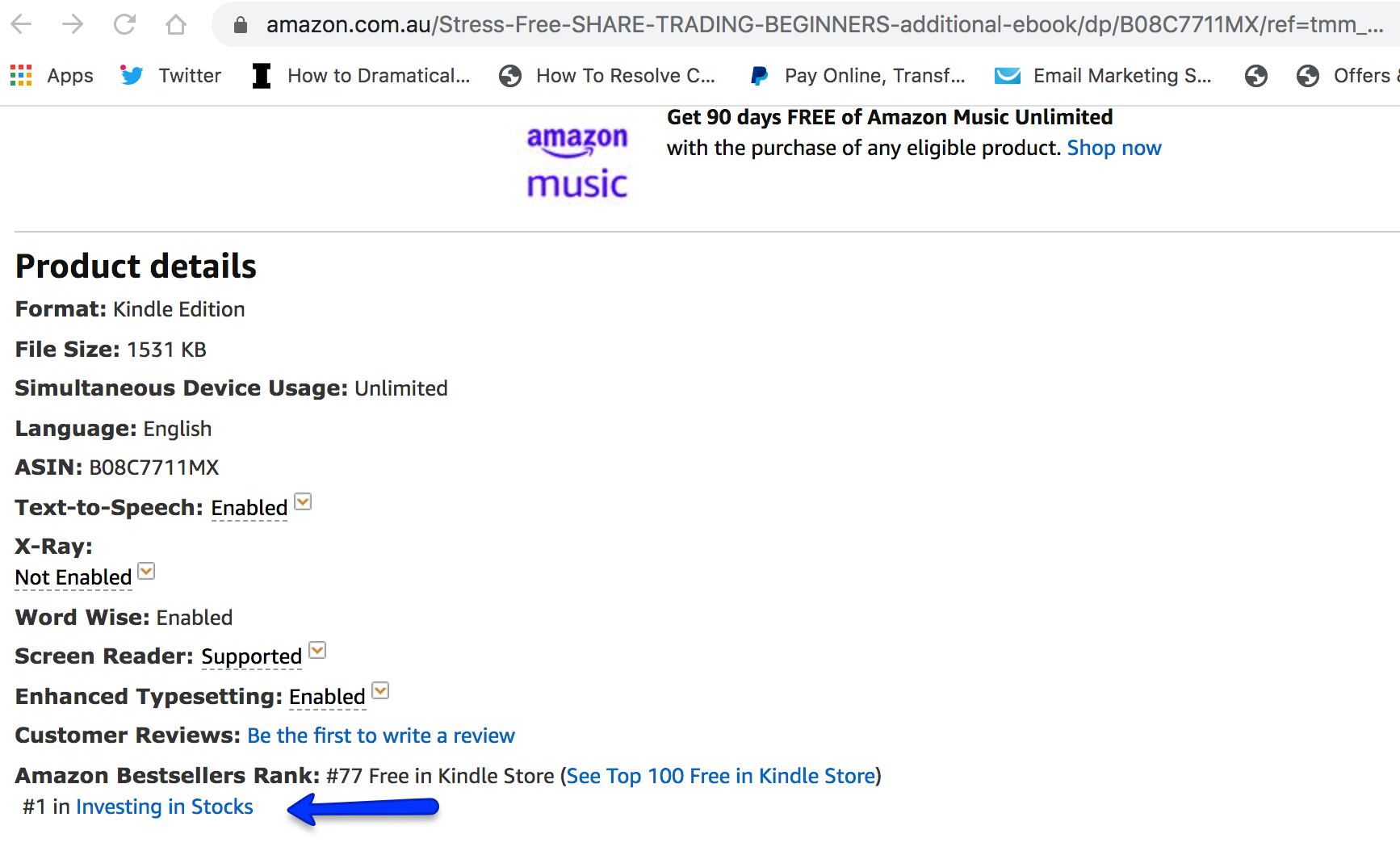Open the browser home icon
The height and width of the screenshot is (851, 1400).
pos(175,24)
